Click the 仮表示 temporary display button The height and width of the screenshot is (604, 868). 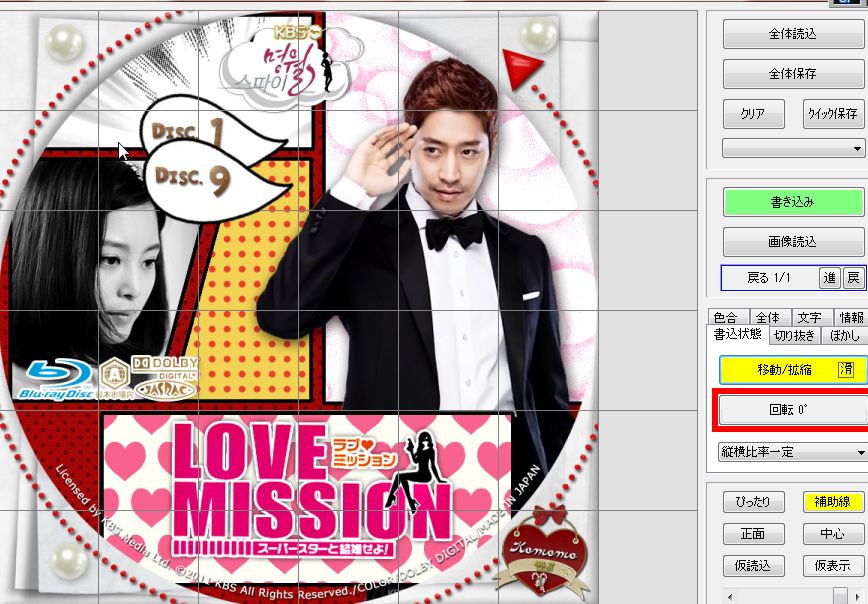pos(833,566)
